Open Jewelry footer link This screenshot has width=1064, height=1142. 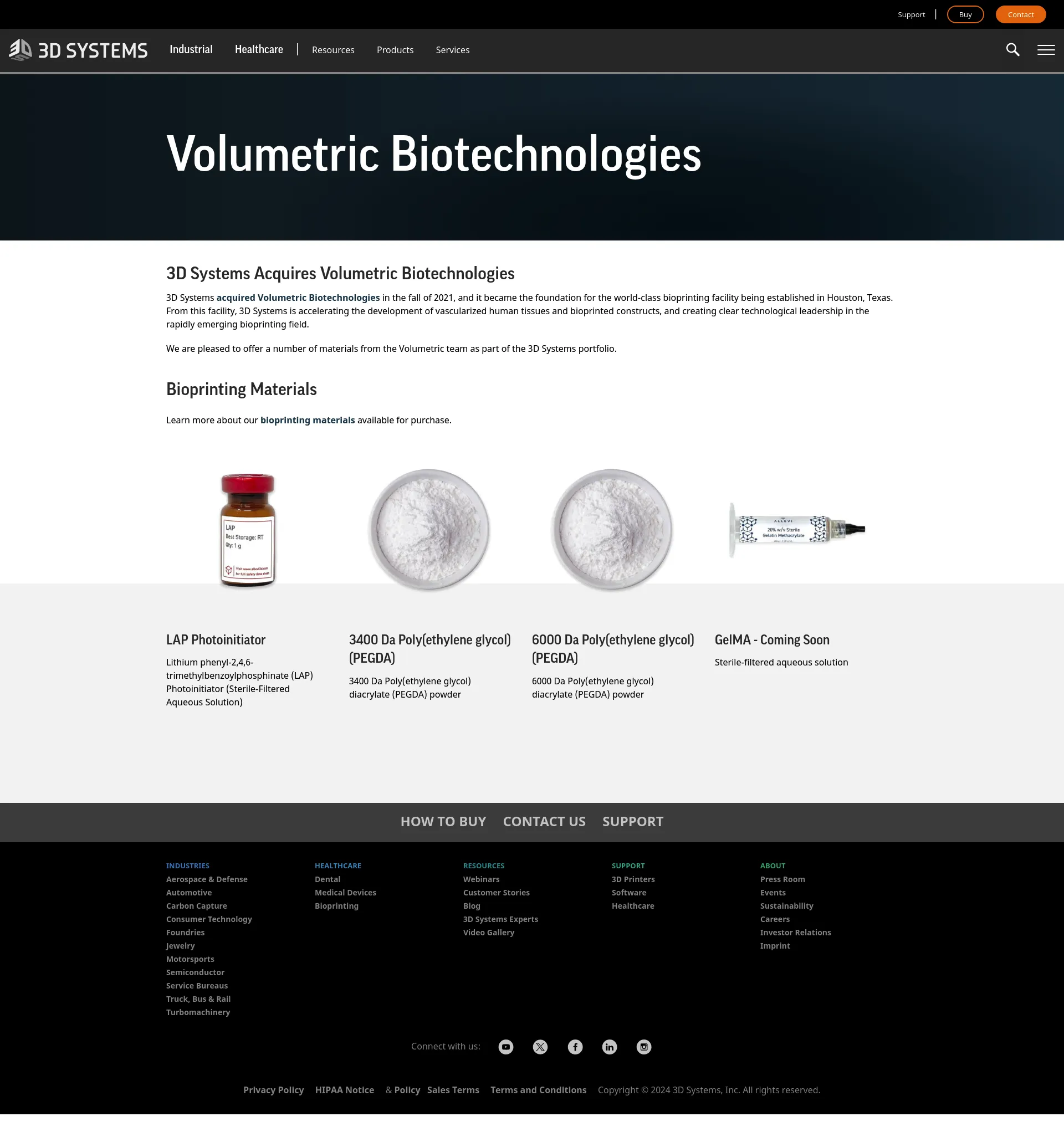(x=181, y=945)
